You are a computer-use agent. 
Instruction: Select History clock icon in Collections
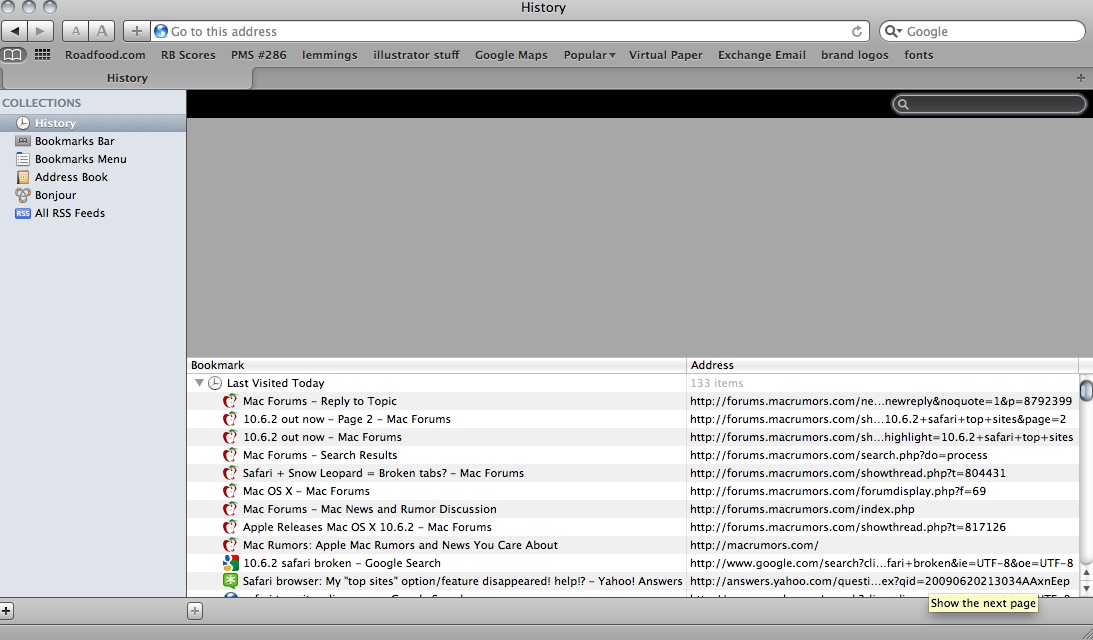click(x=23, y=123)
